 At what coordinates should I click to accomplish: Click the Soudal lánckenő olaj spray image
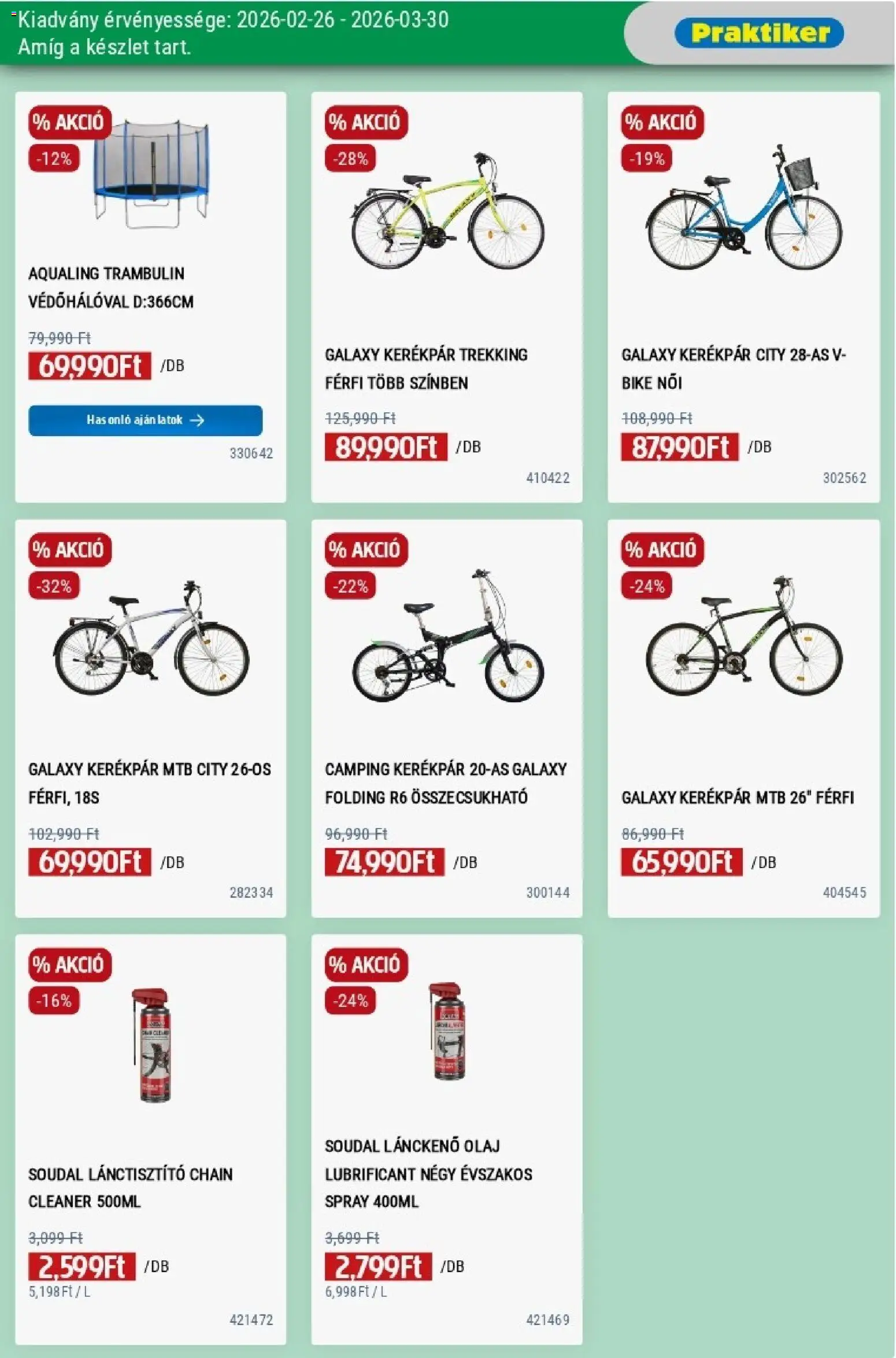coord(449,1032)
